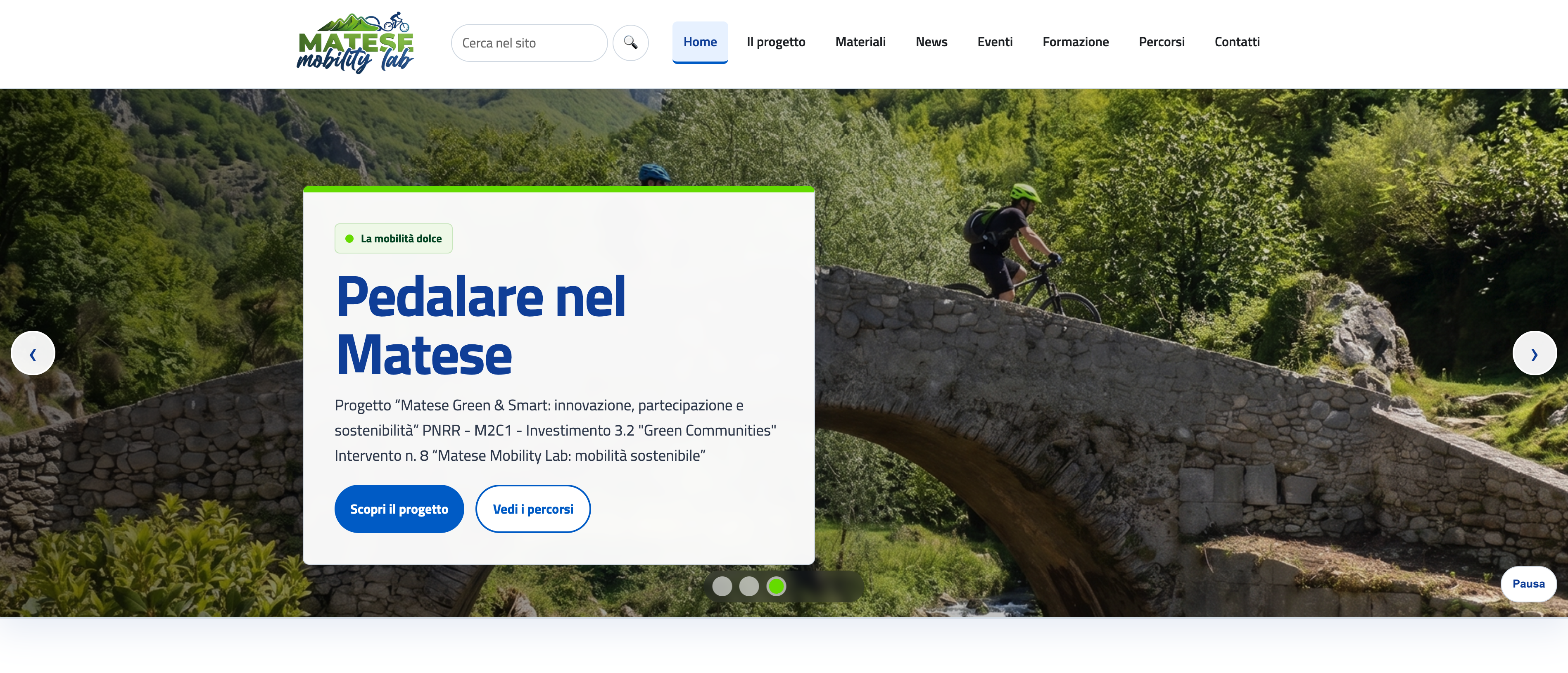Navigate to Eventi
This screenshot has height=673, width=1568.
[995, 42]
